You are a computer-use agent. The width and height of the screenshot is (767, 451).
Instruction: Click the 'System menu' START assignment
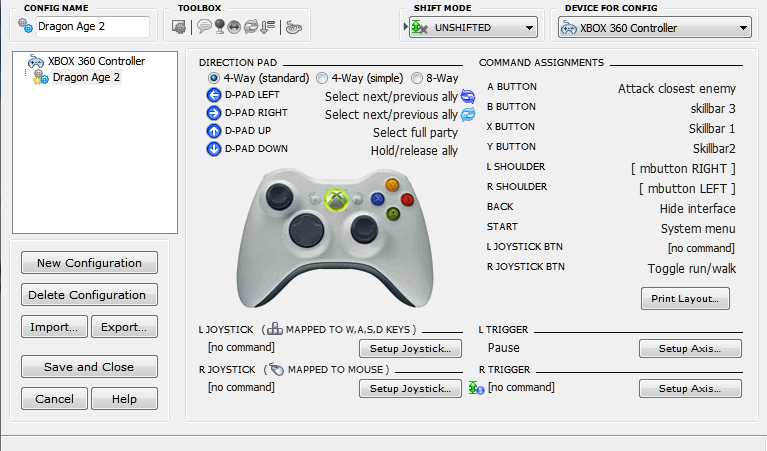698,229
